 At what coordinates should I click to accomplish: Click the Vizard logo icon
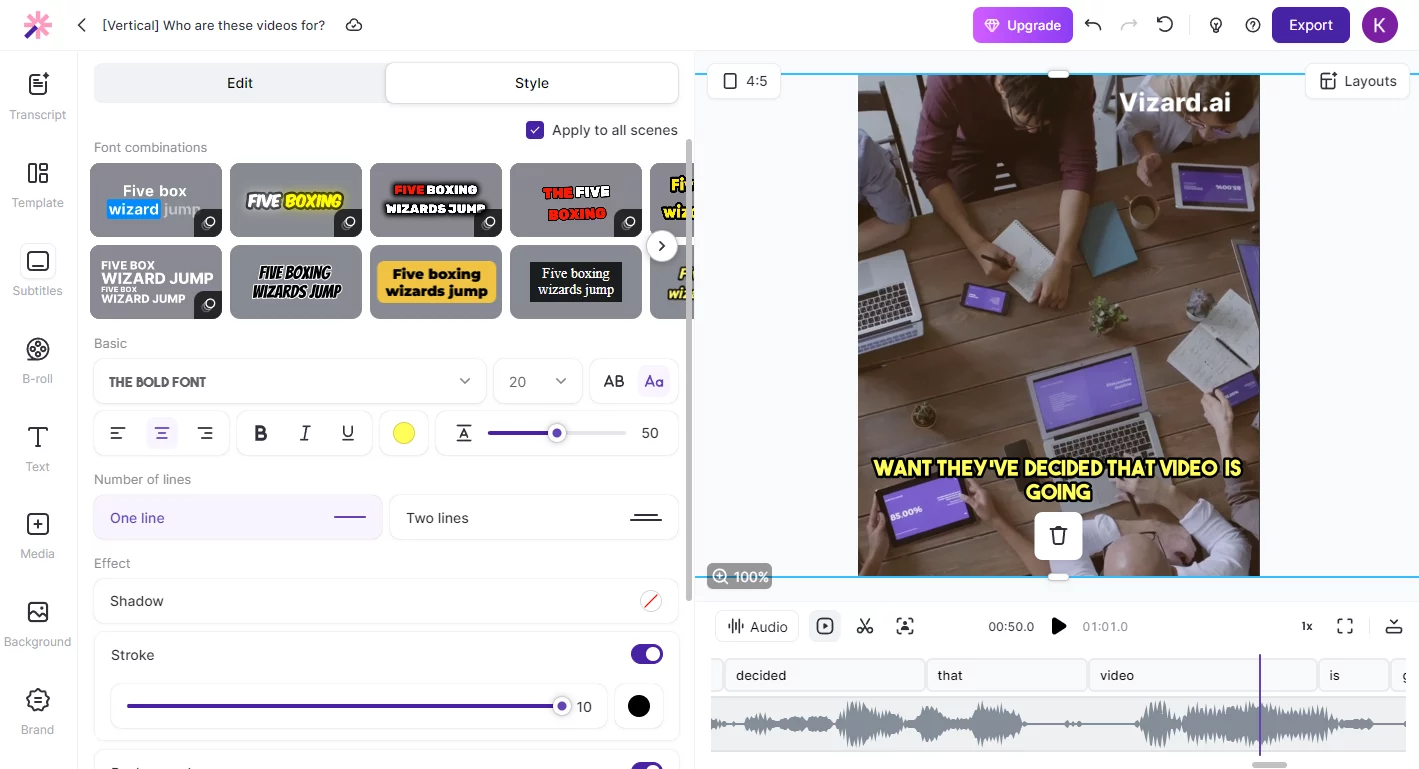coord(38,25)
